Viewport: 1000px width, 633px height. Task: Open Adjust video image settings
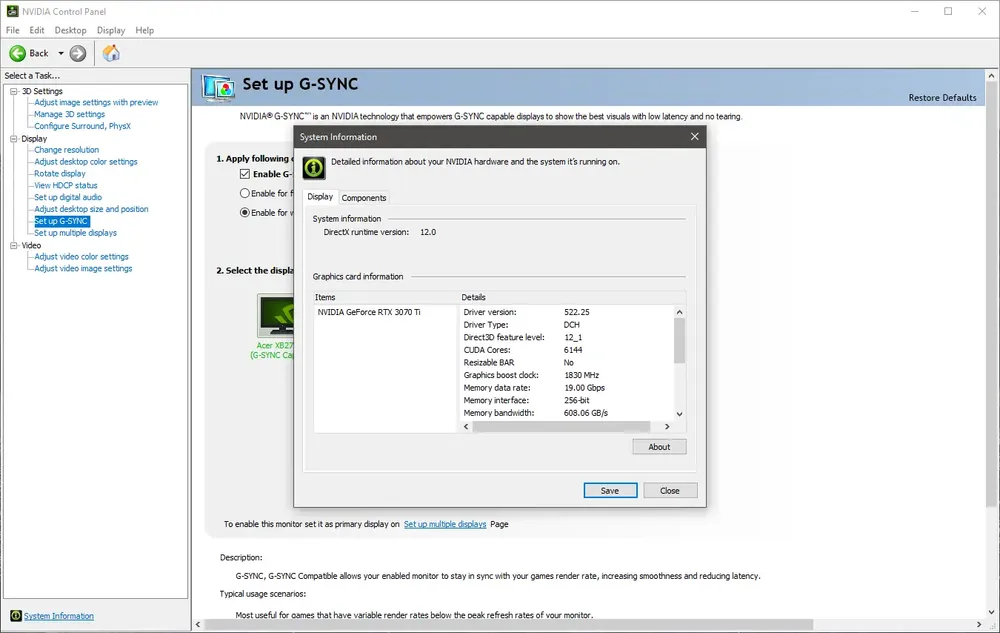(x=84, y=268)
